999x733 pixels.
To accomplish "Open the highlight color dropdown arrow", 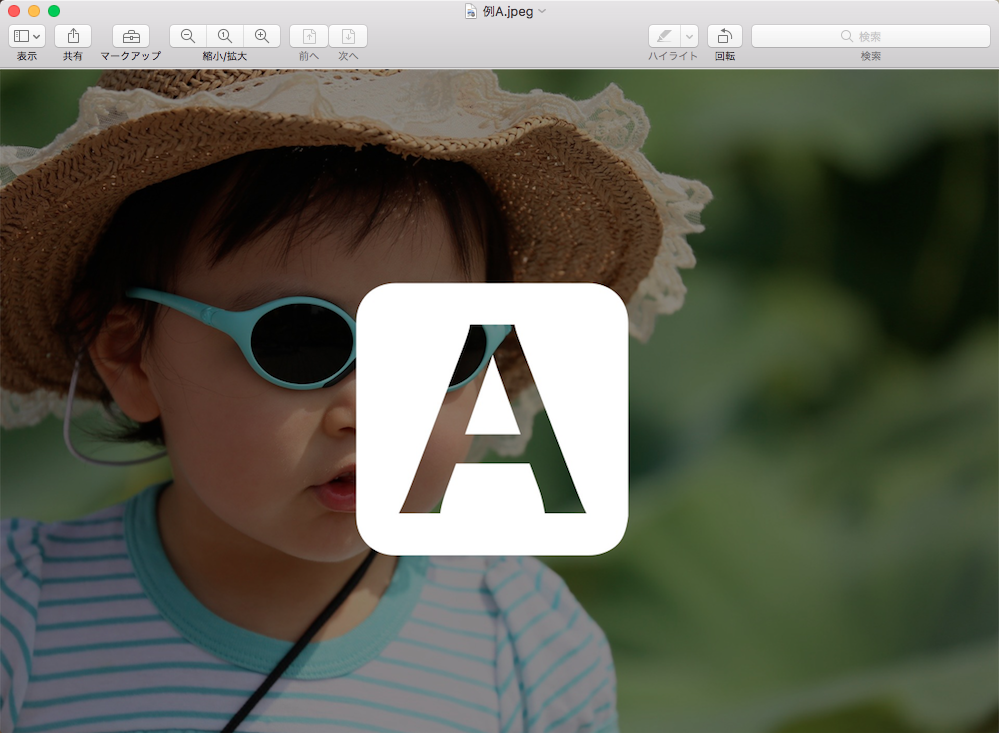I will pos(689,36).
